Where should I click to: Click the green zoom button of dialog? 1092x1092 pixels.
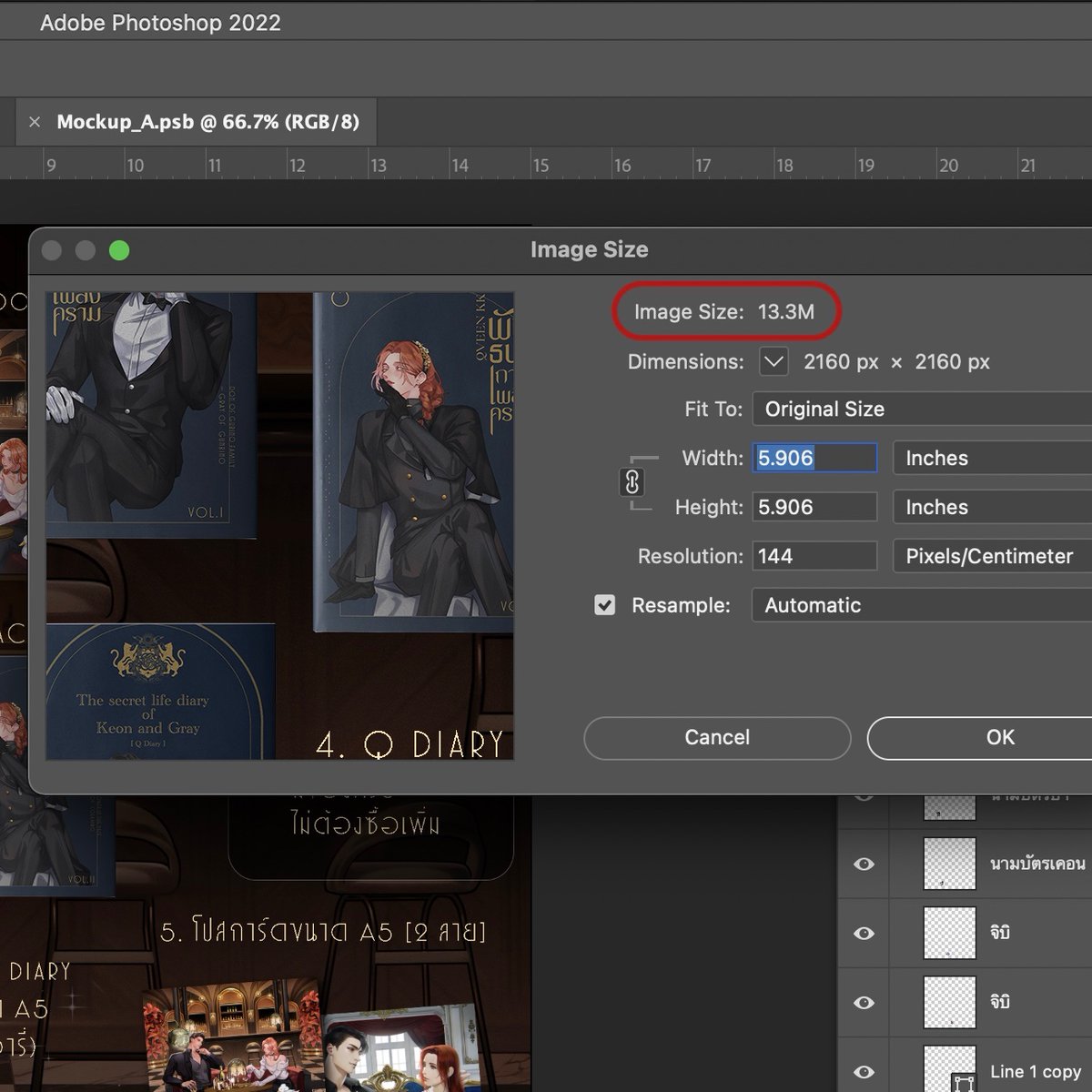[x=119, y=250]
